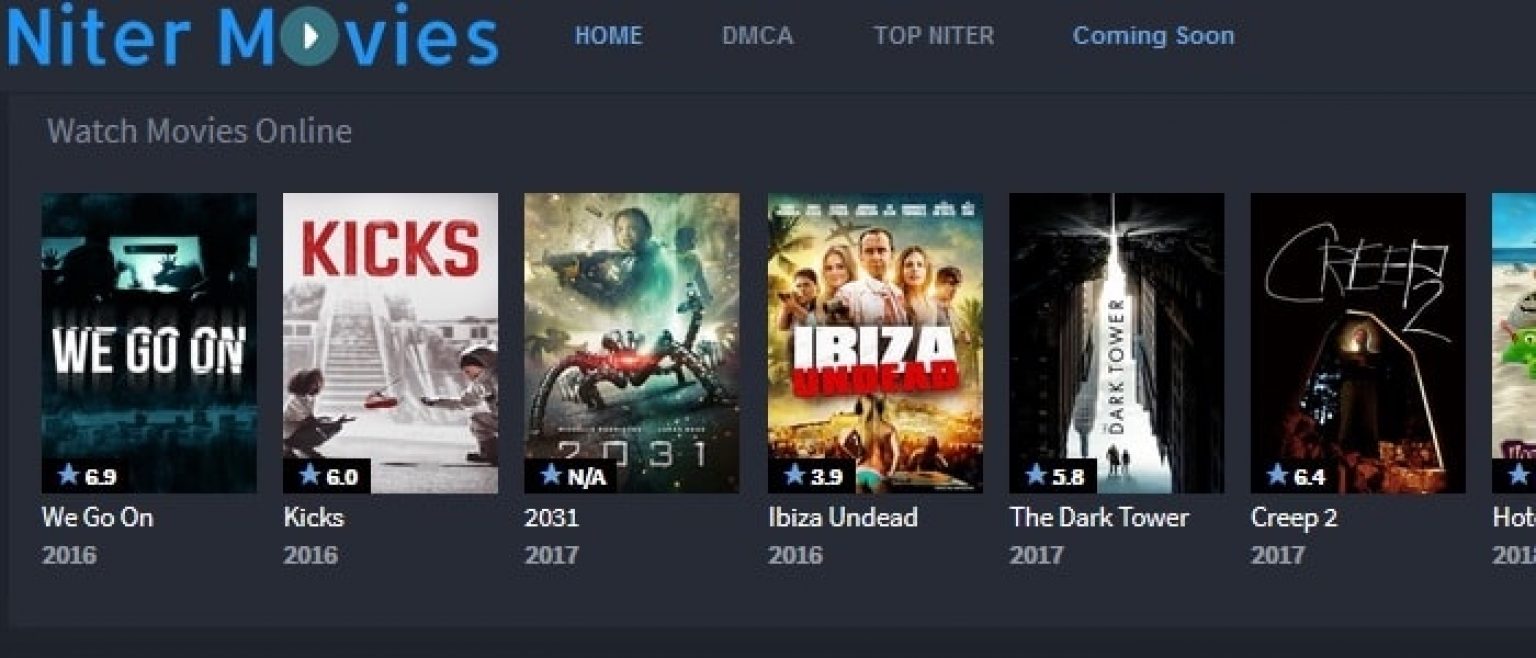
Task: Click The Dark Tower title text
Action: pyautogui.click(x=1099, y=517)
